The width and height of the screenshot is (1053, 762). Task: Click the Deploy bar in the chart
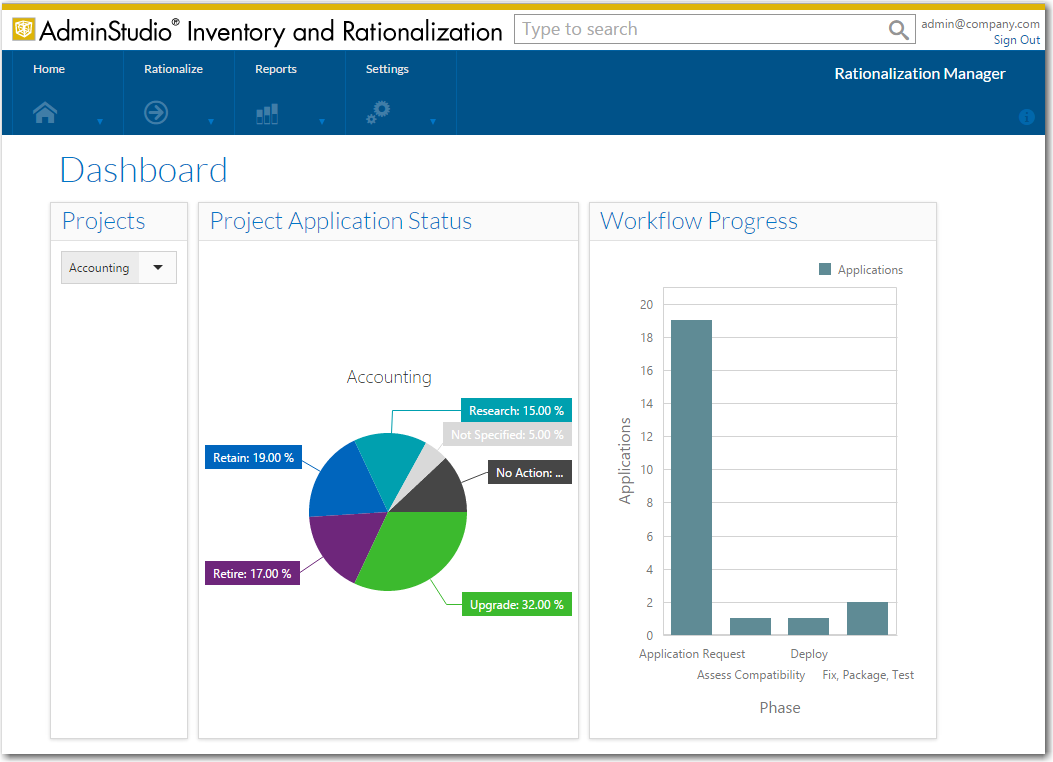pyautogui.click(x=808, y=626)
